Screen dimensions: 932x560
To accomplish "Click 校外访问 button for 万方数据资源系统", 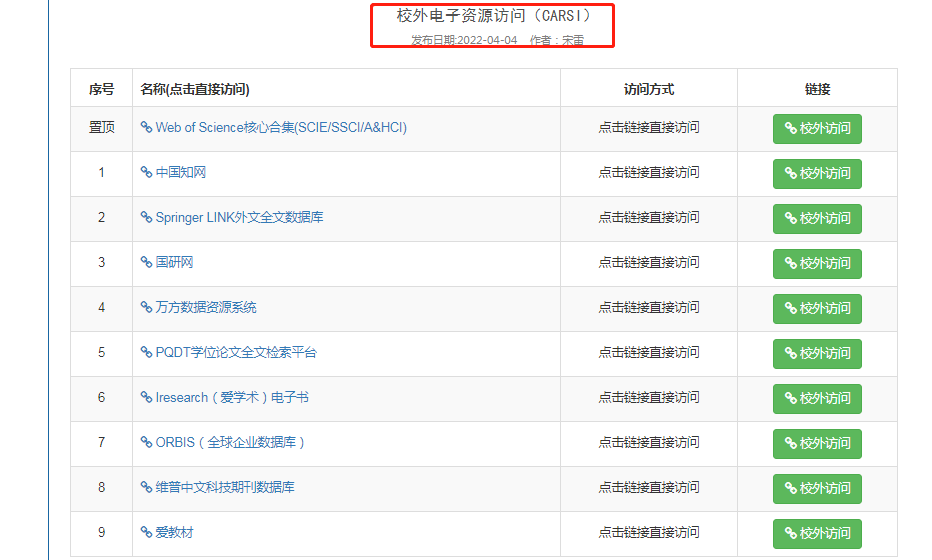I will pyautogui.click(x=817, y=309).
